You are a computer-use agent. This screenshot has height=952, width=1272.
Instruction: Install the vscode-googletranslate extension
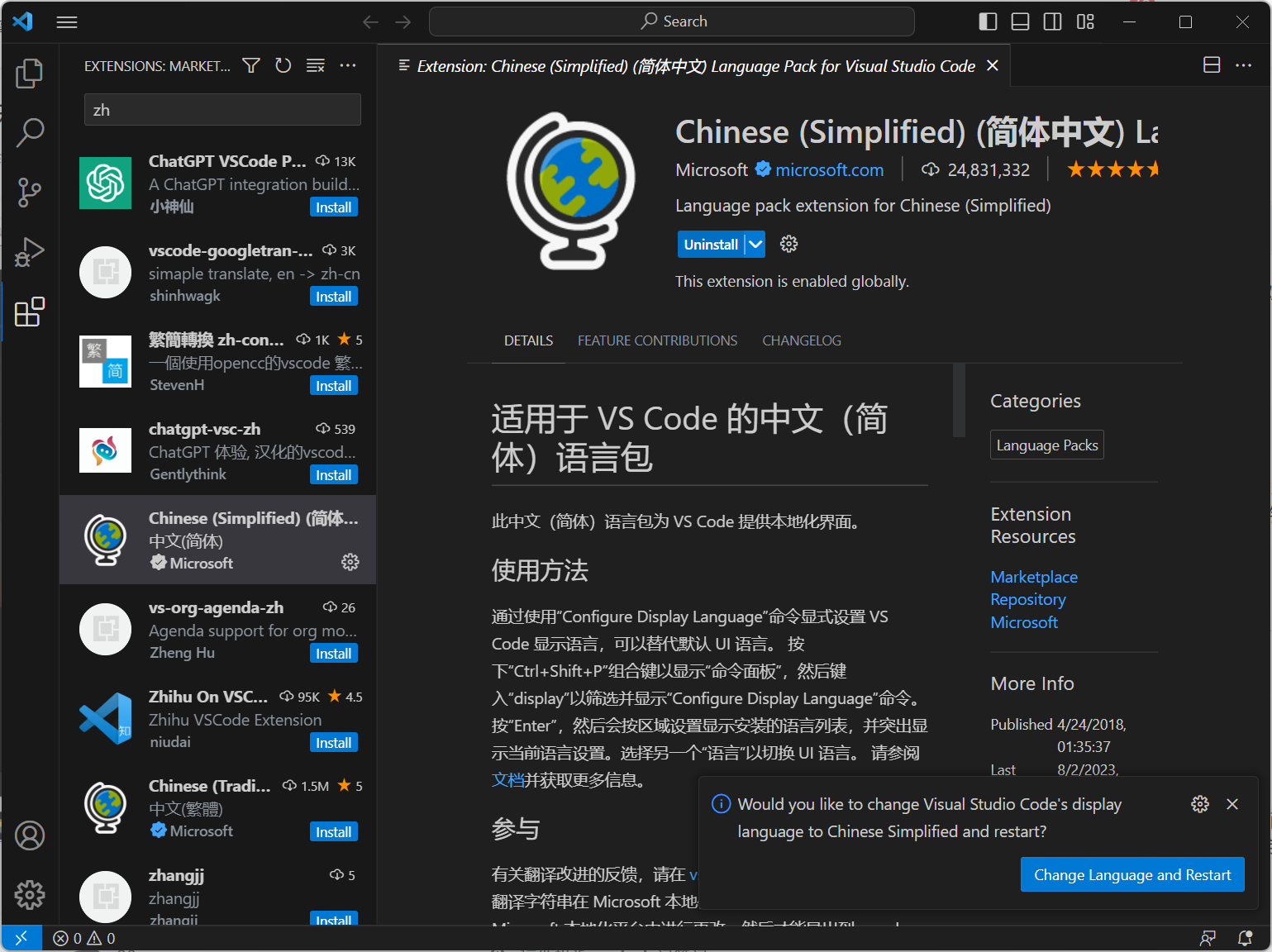tap(334, 297)
